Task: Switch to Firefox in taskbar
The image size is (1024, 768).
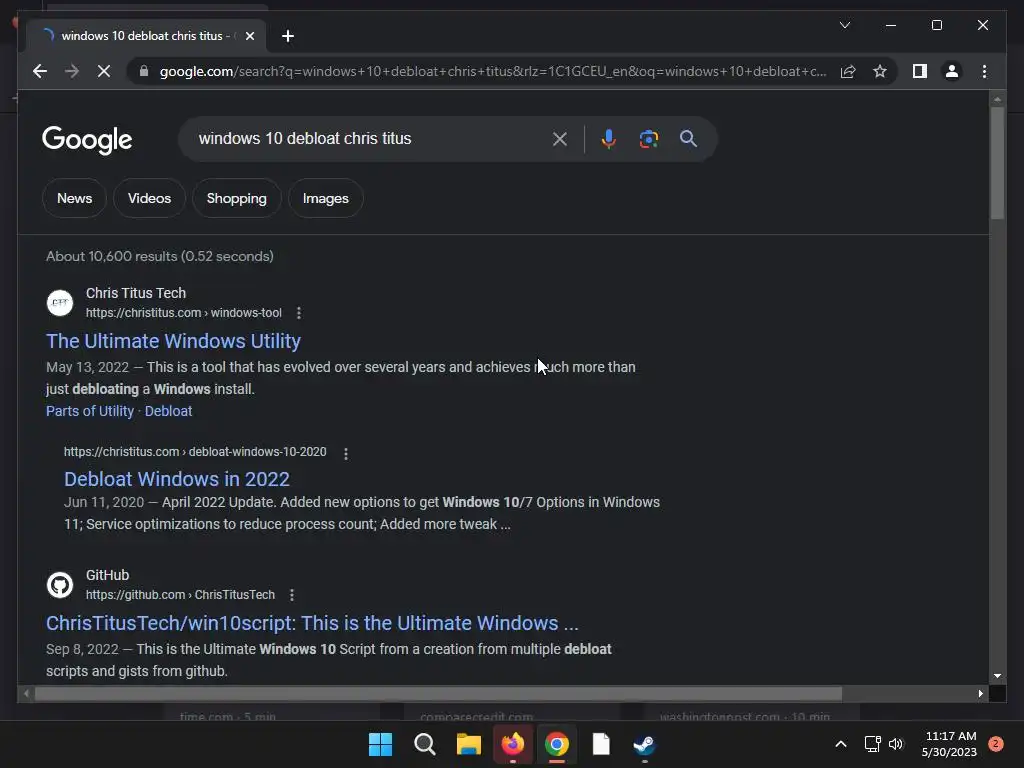Action: pyautogui.click(x=513, y=744)
